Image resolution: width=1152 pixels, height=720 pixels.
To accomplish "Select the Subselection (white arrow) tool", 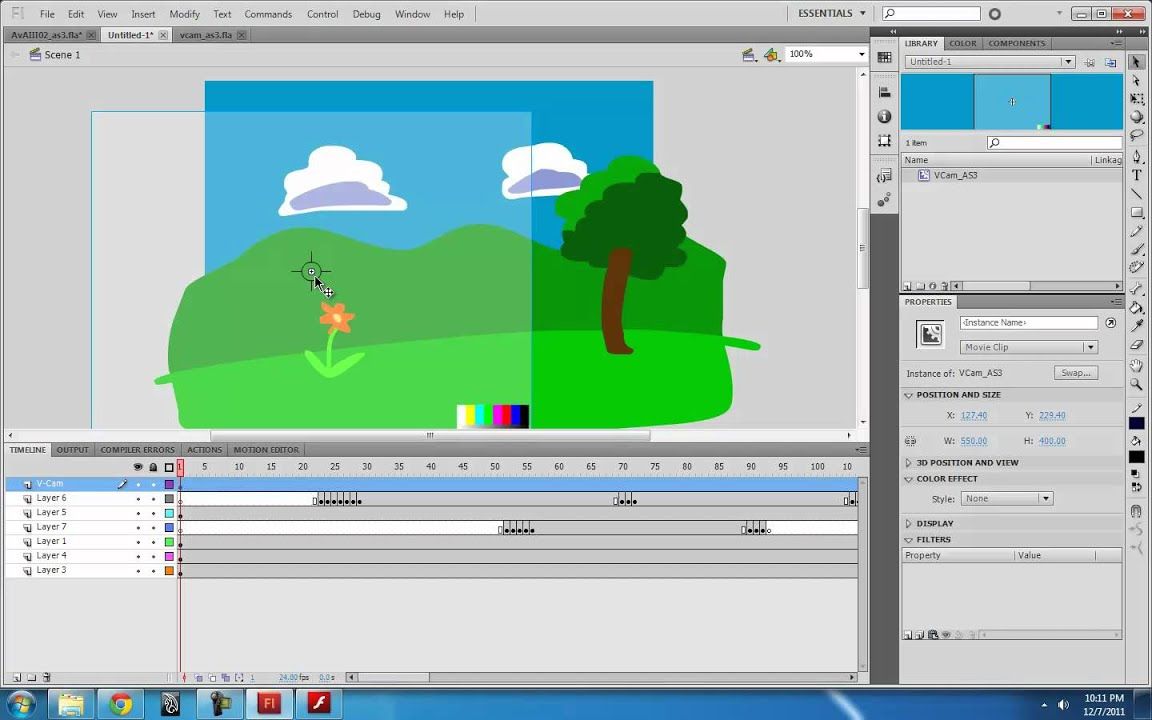I will pos(1136,81).
